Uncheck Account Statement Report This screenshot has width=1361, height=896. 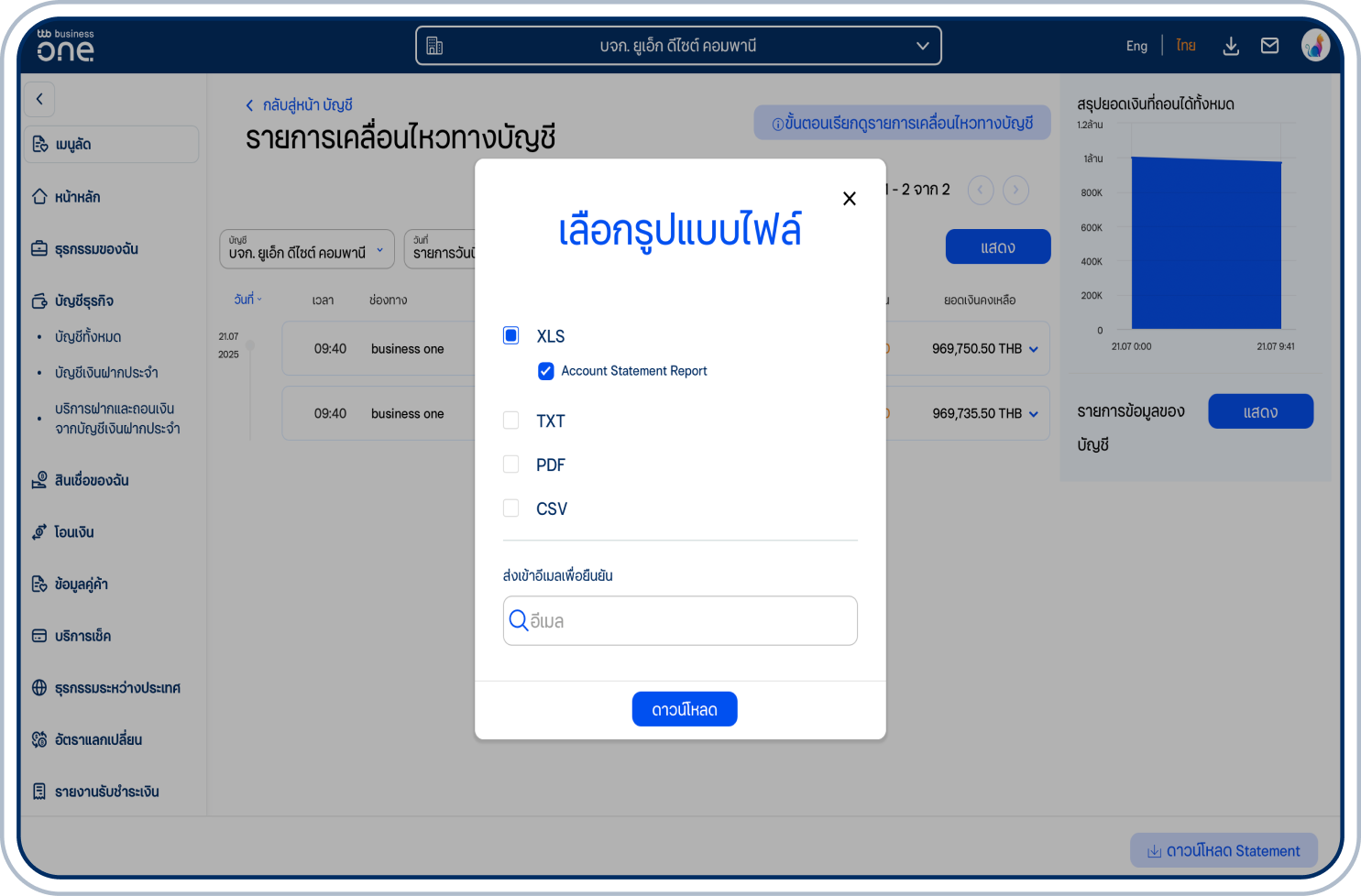(x=545, y=370)
